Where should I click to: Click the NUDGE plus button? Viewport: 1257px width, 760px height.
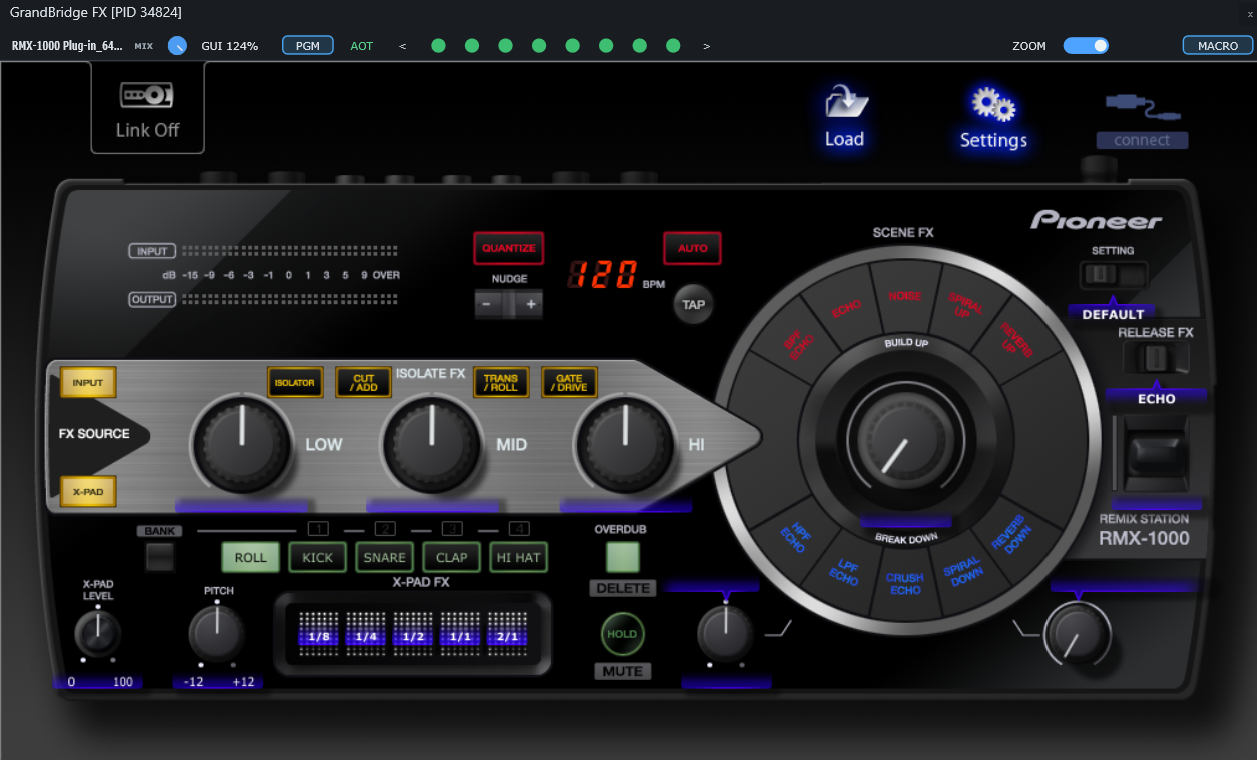[530, 304]
